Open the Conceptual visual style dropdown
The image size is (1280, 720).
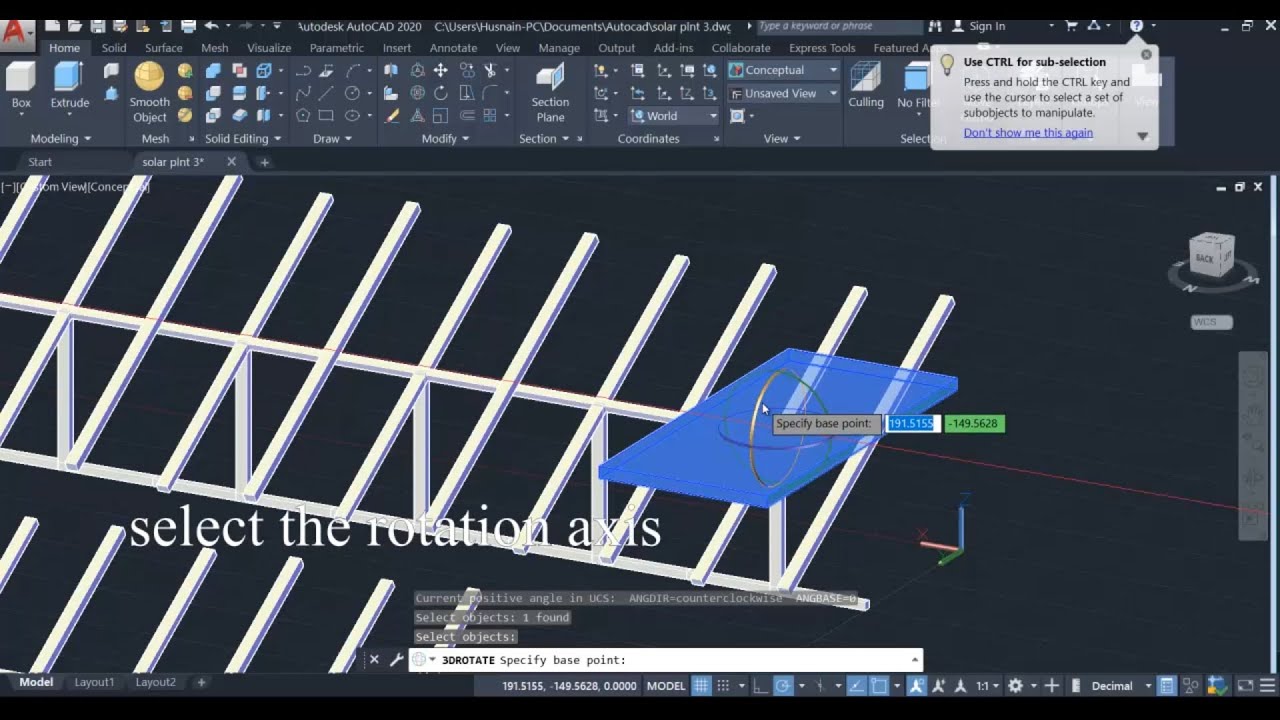(x=783, y=70)
